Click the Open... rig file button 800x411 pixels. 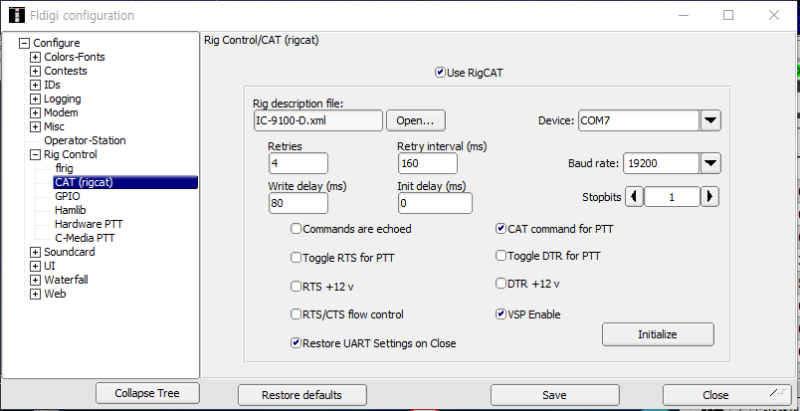[x=415, y=121]
